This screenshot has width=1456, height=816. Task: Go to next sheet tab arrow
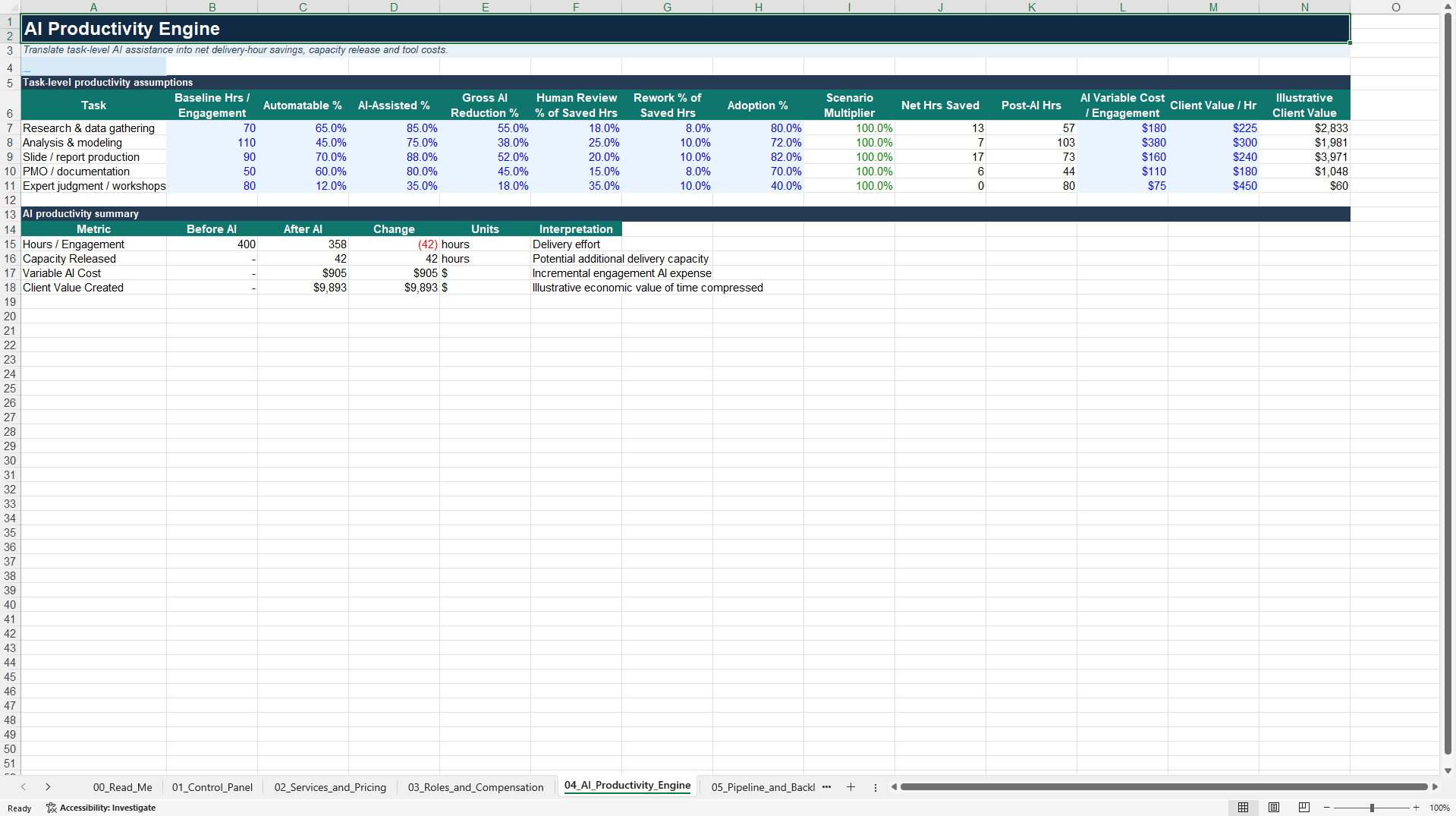(x=48, y=787)
